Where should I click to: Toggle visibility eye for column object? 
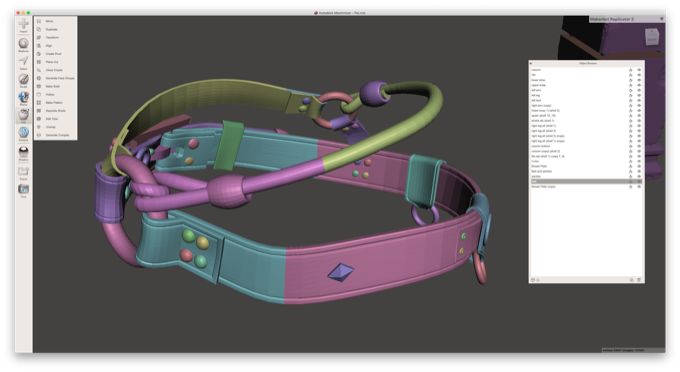(639, 70)
